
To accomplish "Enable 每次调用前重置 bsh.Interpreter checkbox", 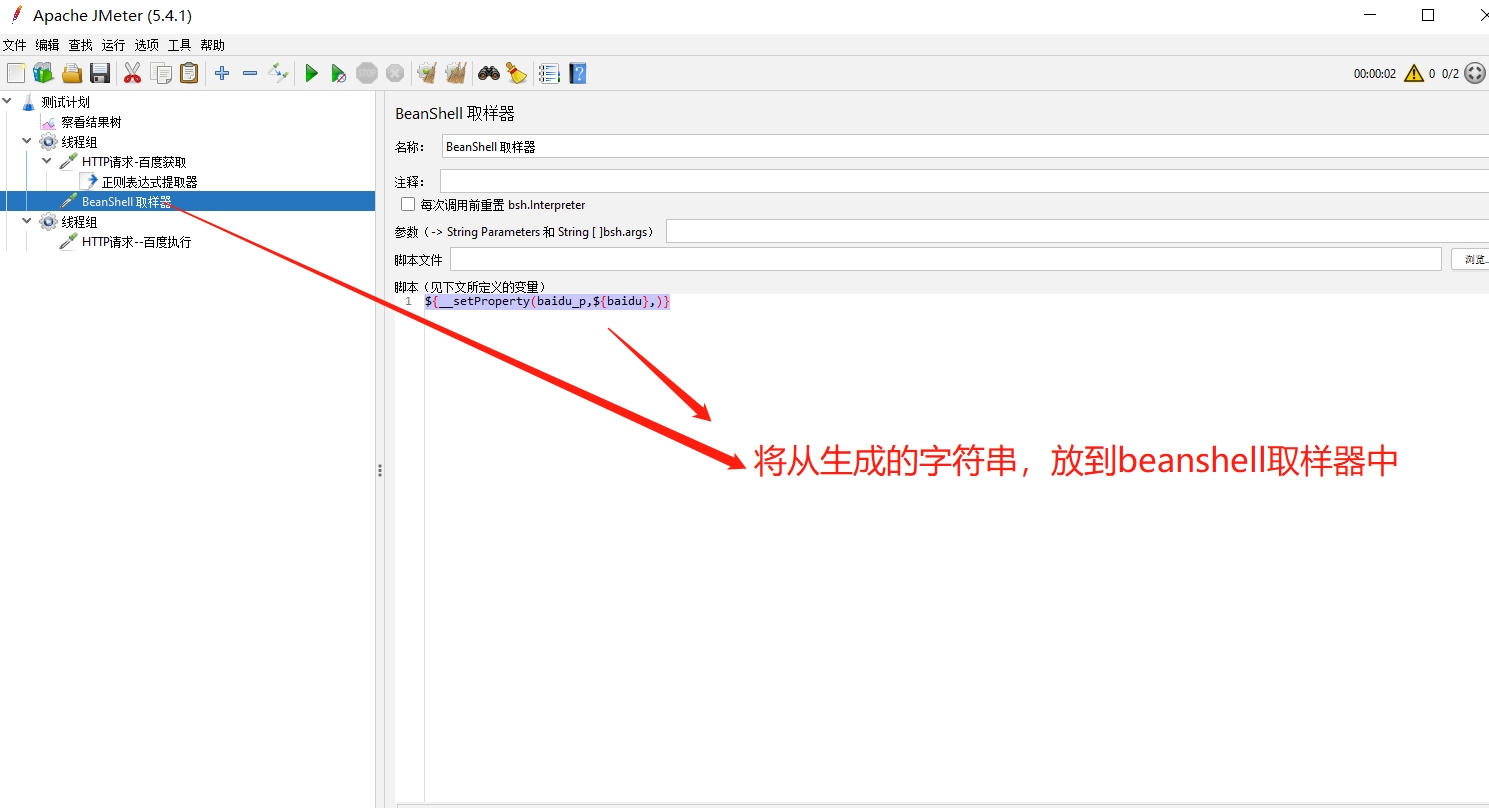I will (408, 204).
